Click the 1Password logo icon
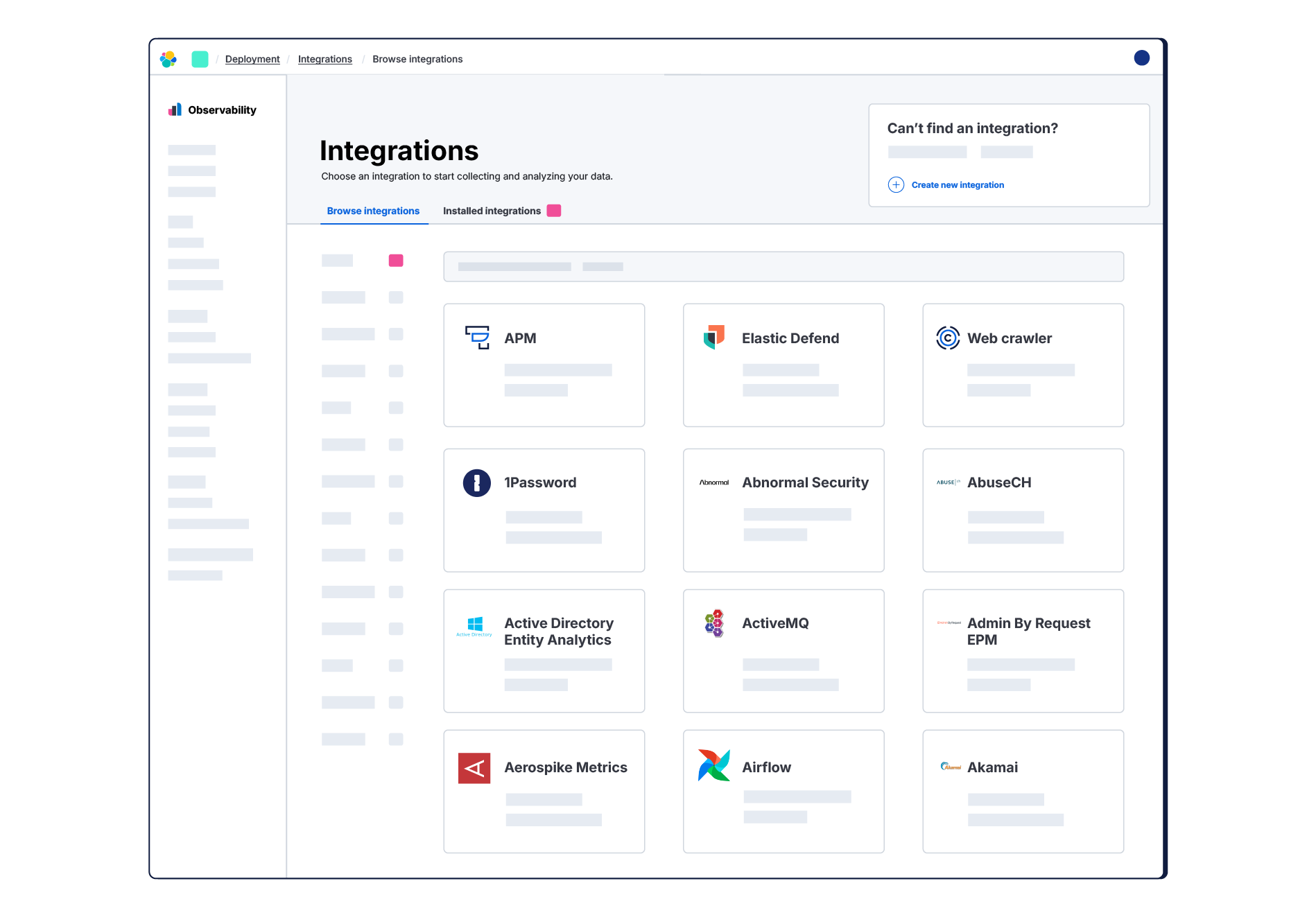This screenshot has width=1316, height=915. [477, 483]
